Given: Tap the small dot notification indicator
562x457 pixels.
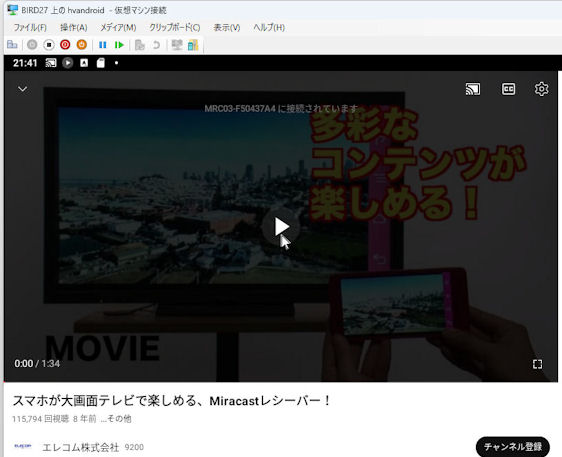Looking at the screenshot, I should (116, 63).
